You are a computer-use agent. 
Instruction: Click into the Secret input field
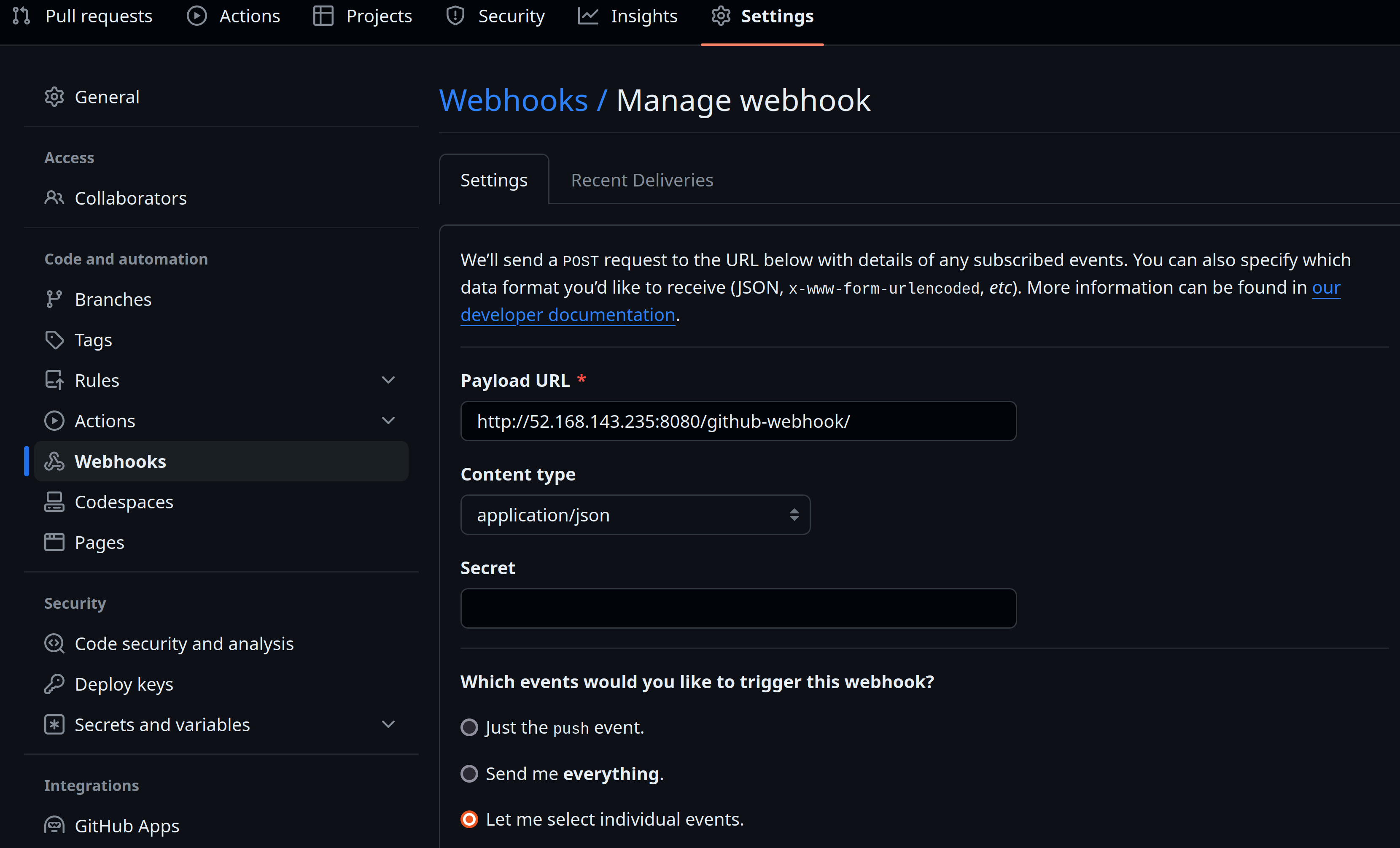click(738, 608)
